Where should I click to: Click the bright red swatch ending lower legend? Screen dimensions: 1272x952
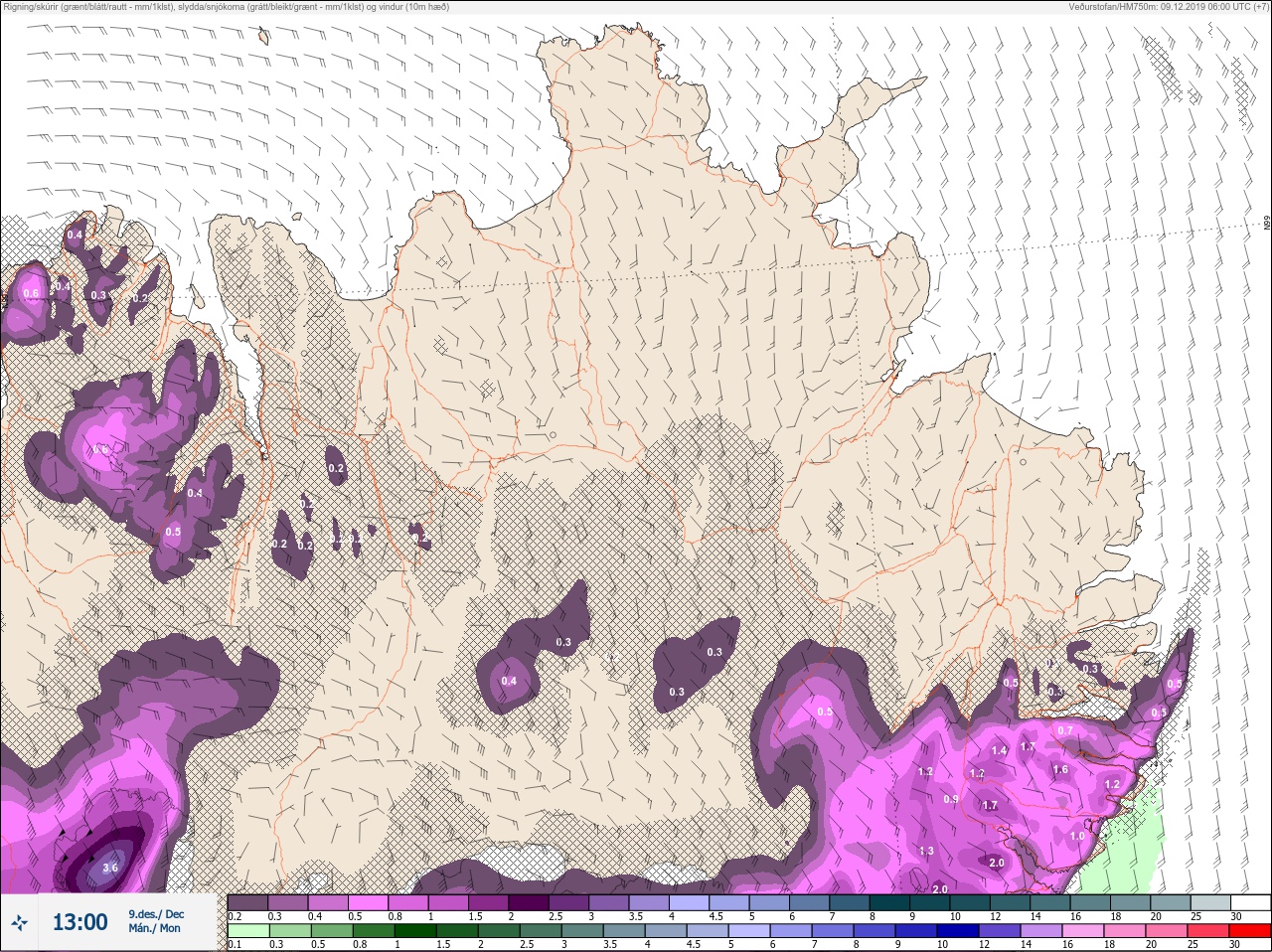(x=1250, y=931)
